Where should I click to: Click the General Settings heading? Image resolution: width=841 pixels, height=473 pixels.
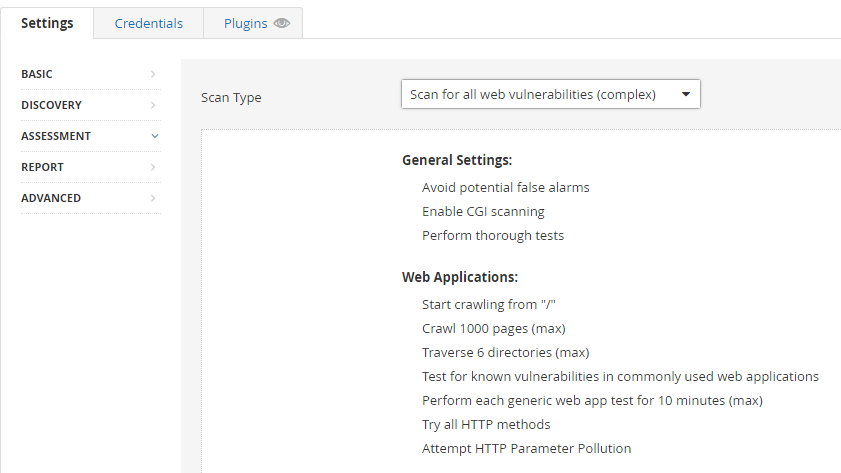click(x=457, y=160)
